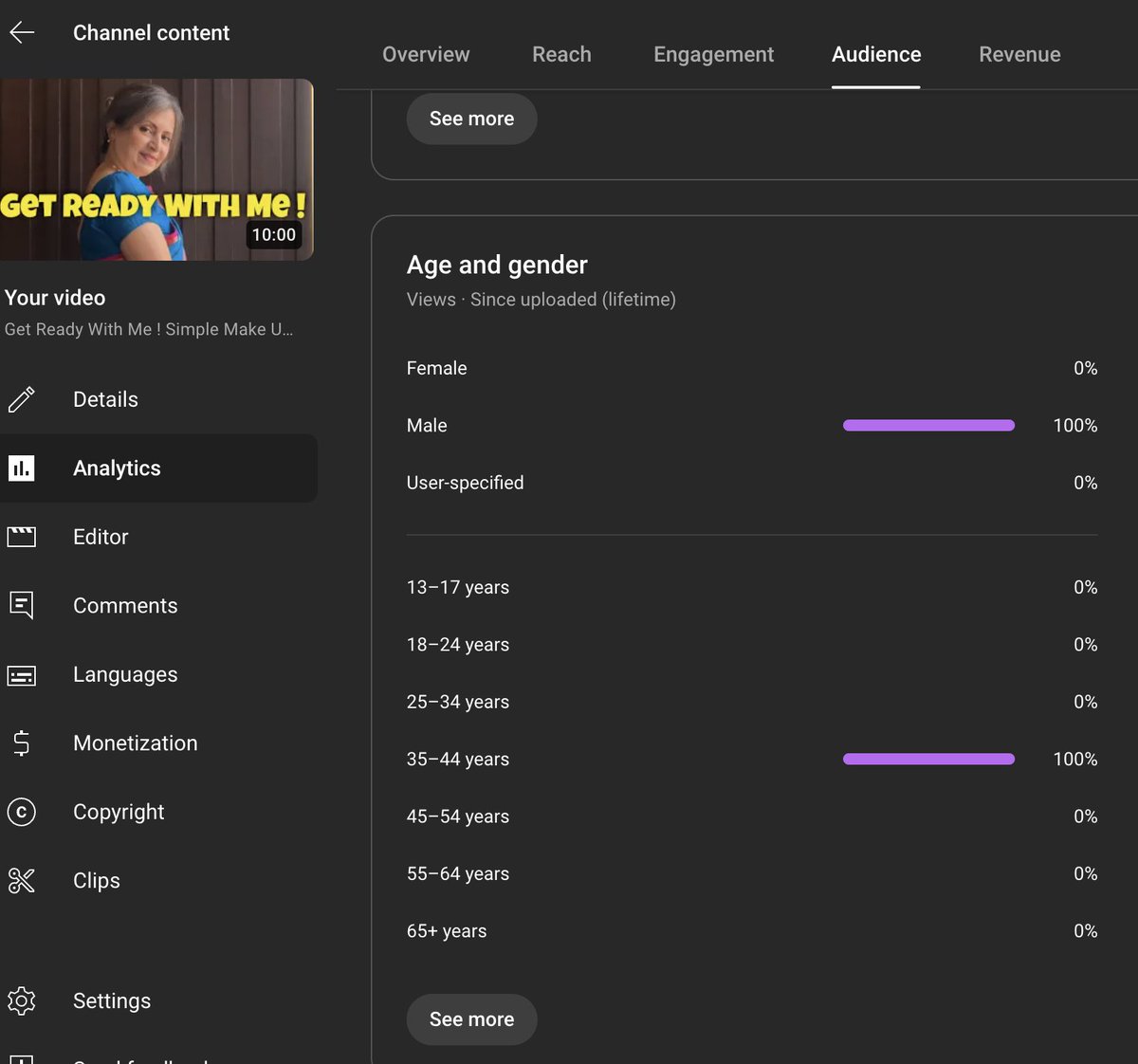The height and width of the screenshot is (1064, 1138).
Task: Select the Audience tab
Action: (x=875, y=54)
